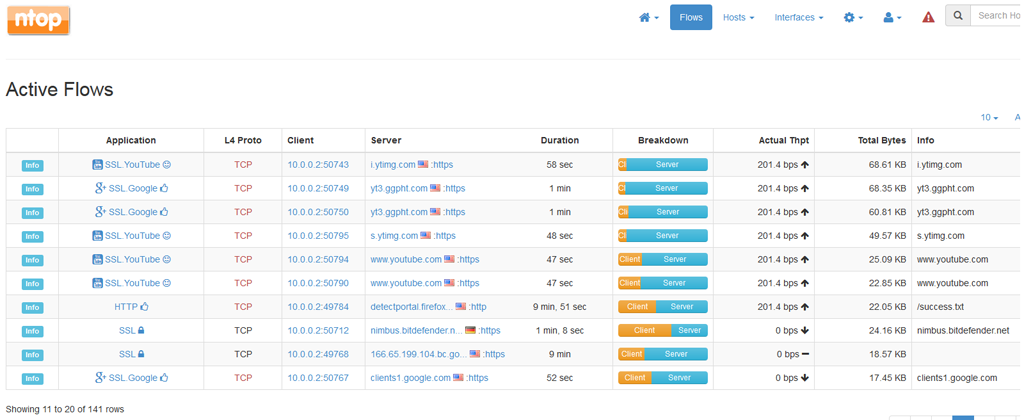
Task: Click YouTube icon in port 50794 row
Action: click(x=97, y=259)
